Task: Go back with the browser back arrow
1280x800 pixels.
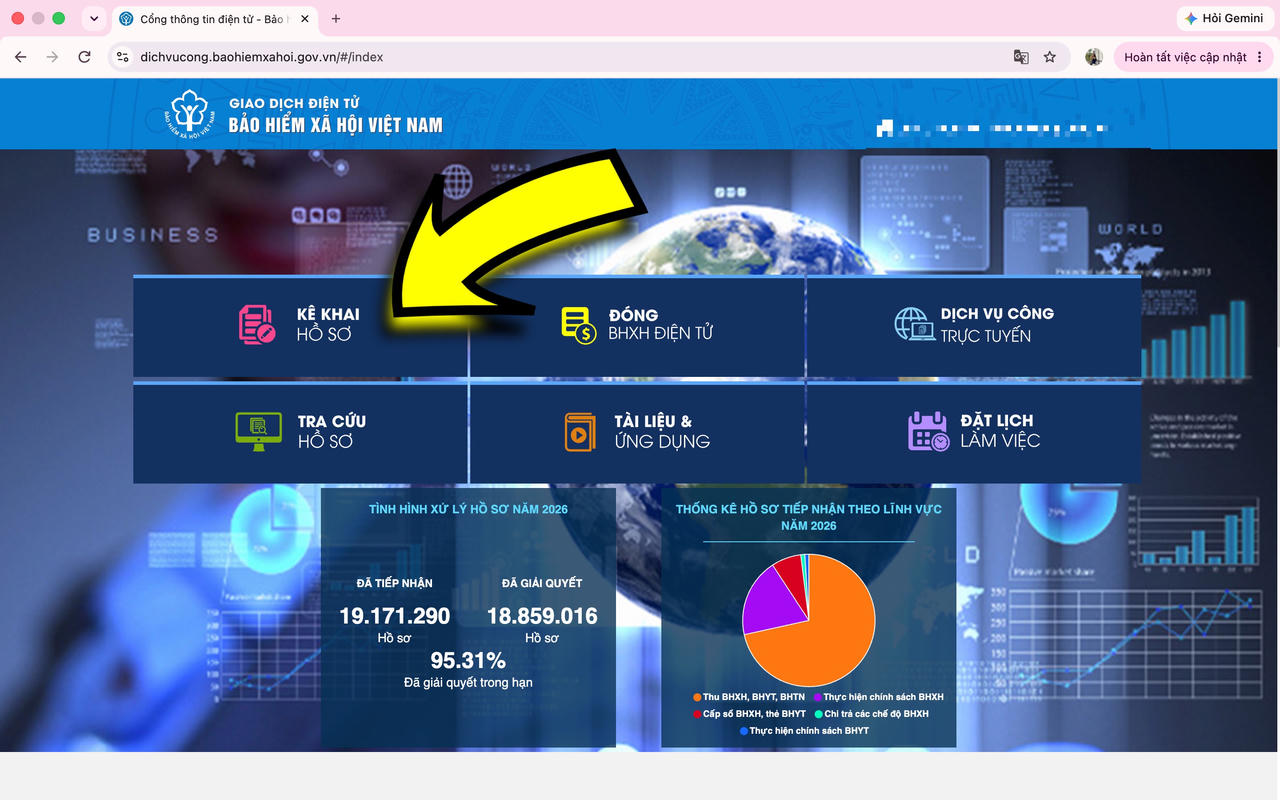Action: [21, 57]
